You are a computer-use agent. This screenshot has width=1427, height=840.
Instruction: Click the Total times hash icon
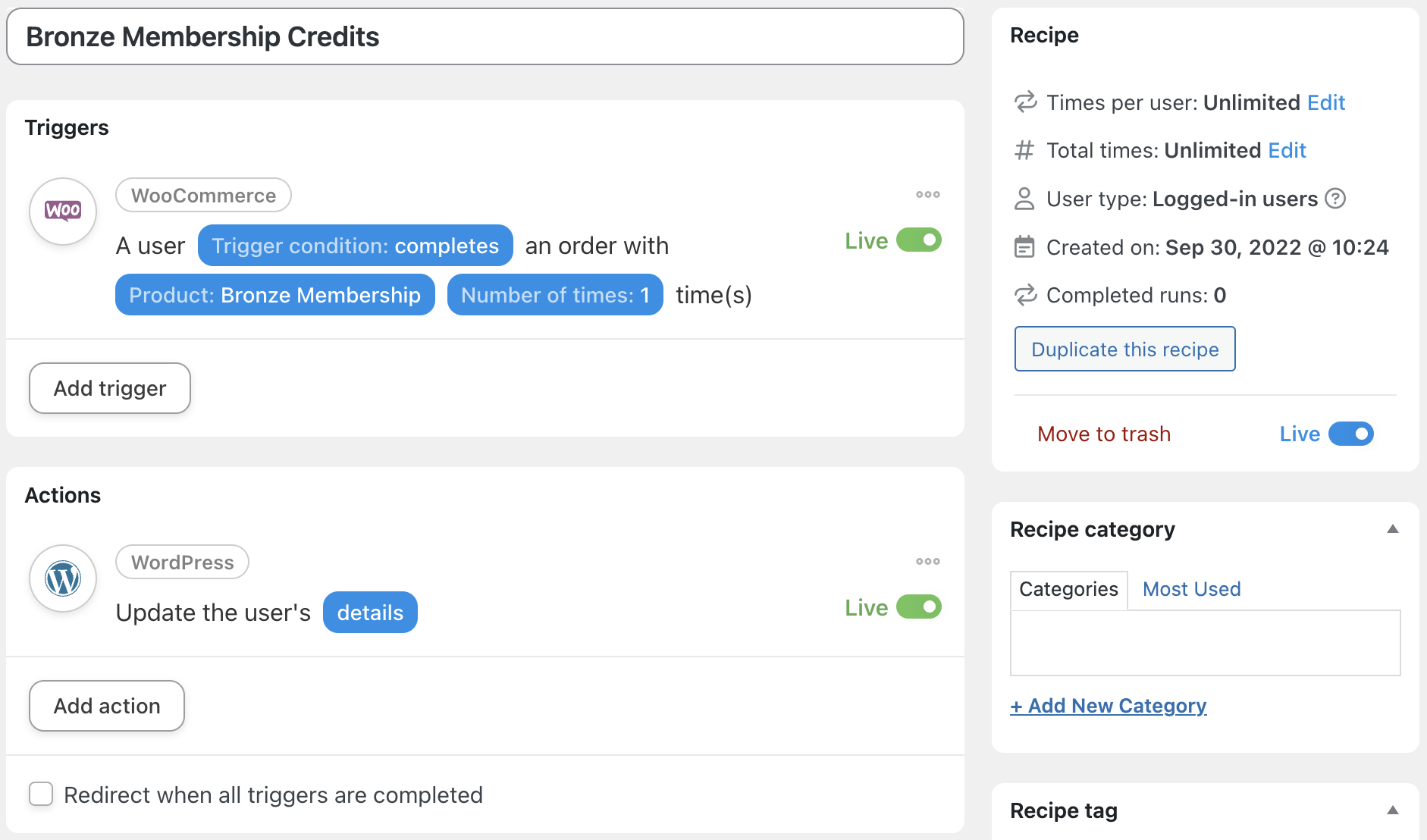1024,150
